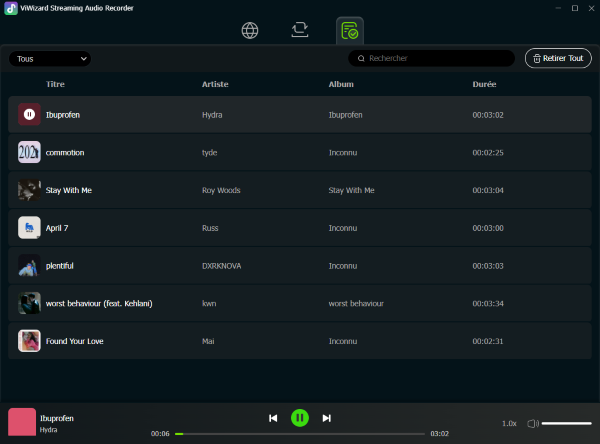Click the artist kwn

(209, 304)
